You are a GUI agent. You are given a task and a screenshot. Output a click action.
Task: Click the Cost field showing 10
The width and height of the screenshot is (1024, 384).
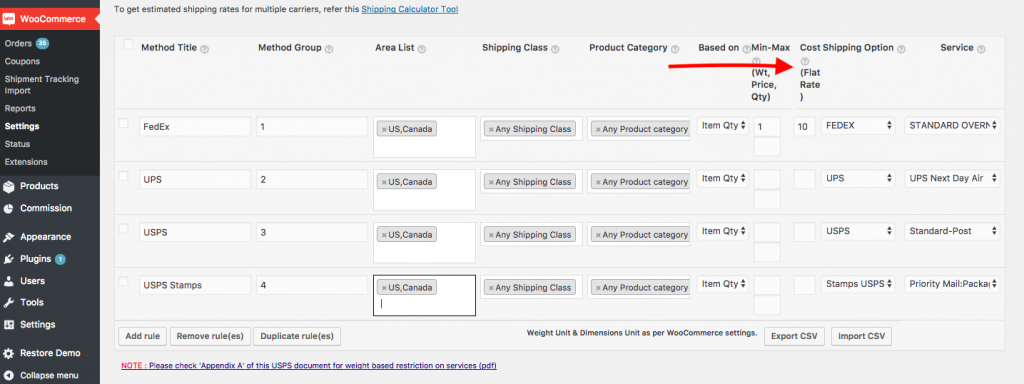click(x=805, y=127)
